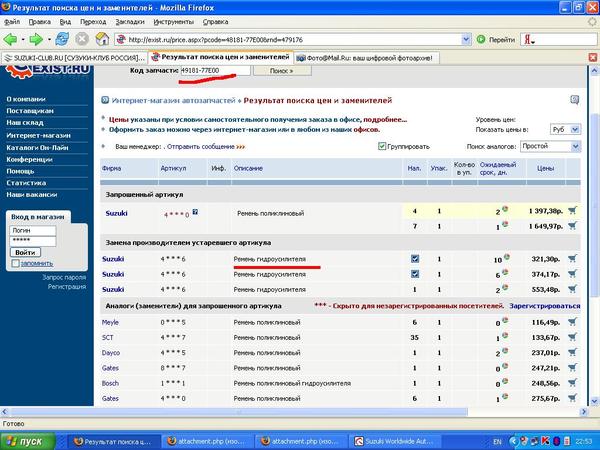Click the horizontal scrollbar of the page
The height and width of the screenshot is (450, 600).
click(x=238, y=412)
